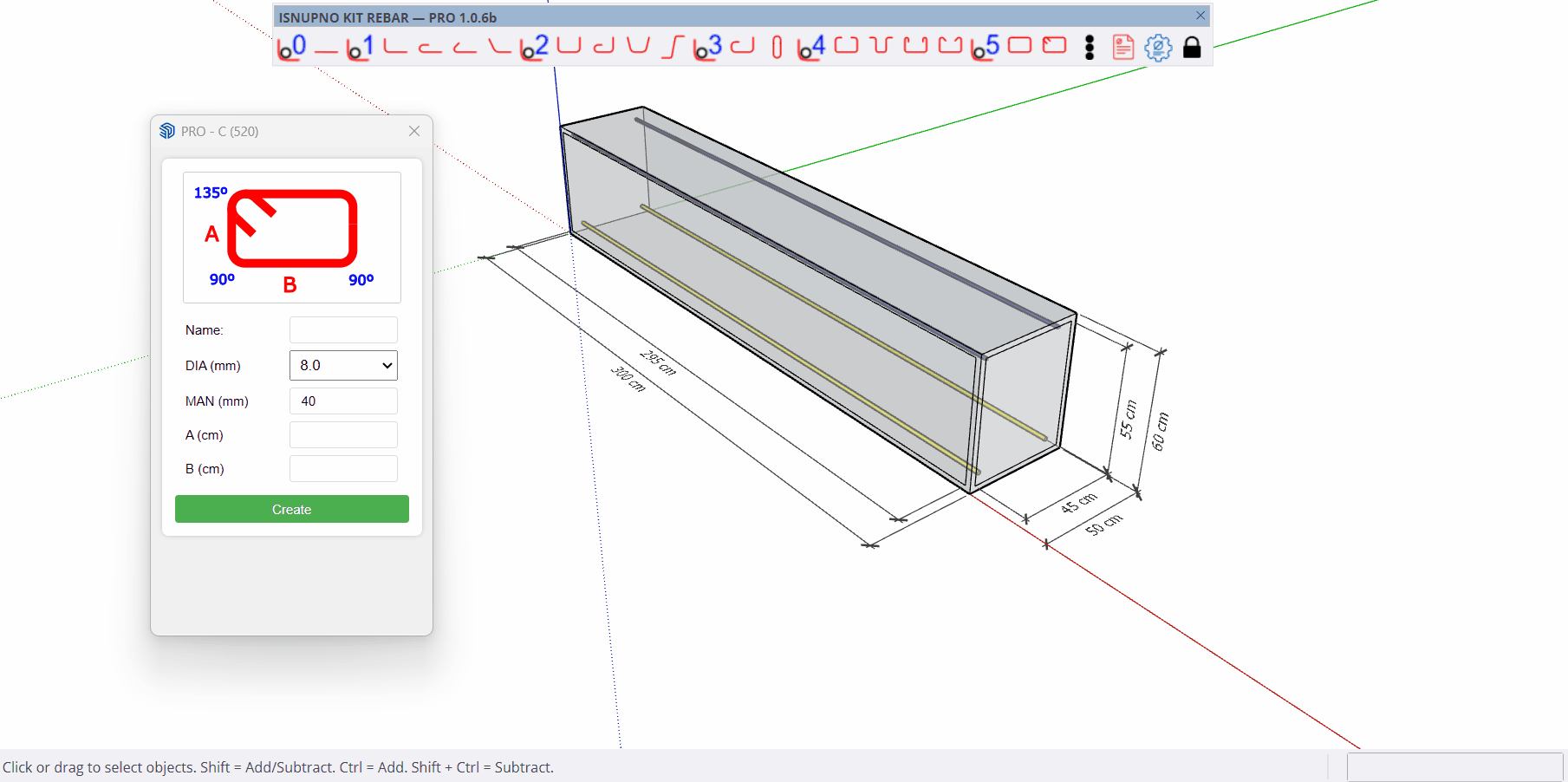The width and height of the screenshot is (1568, 782).
Task: Select the narrow closed loop rebar tool
Action: (x=777, y=48)
